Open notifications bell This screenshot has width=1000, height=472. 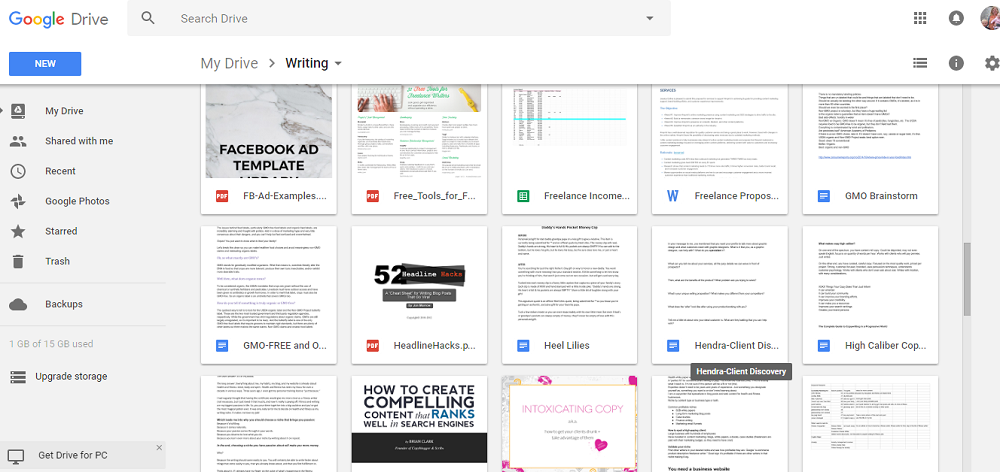click(955, 18)
